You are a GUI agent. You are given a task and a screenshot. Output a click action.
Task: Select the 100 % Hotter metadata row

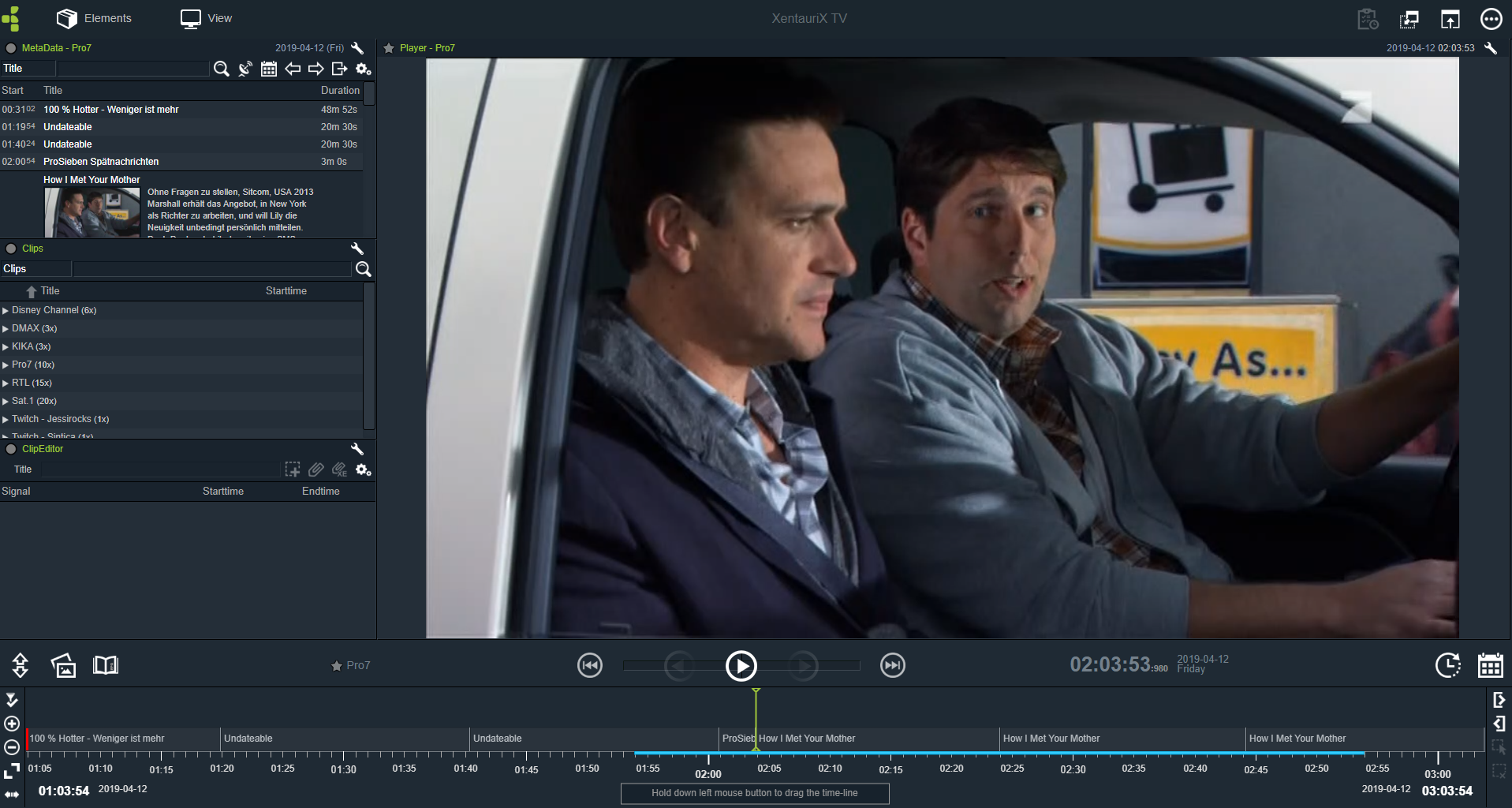tap(181, 110)
